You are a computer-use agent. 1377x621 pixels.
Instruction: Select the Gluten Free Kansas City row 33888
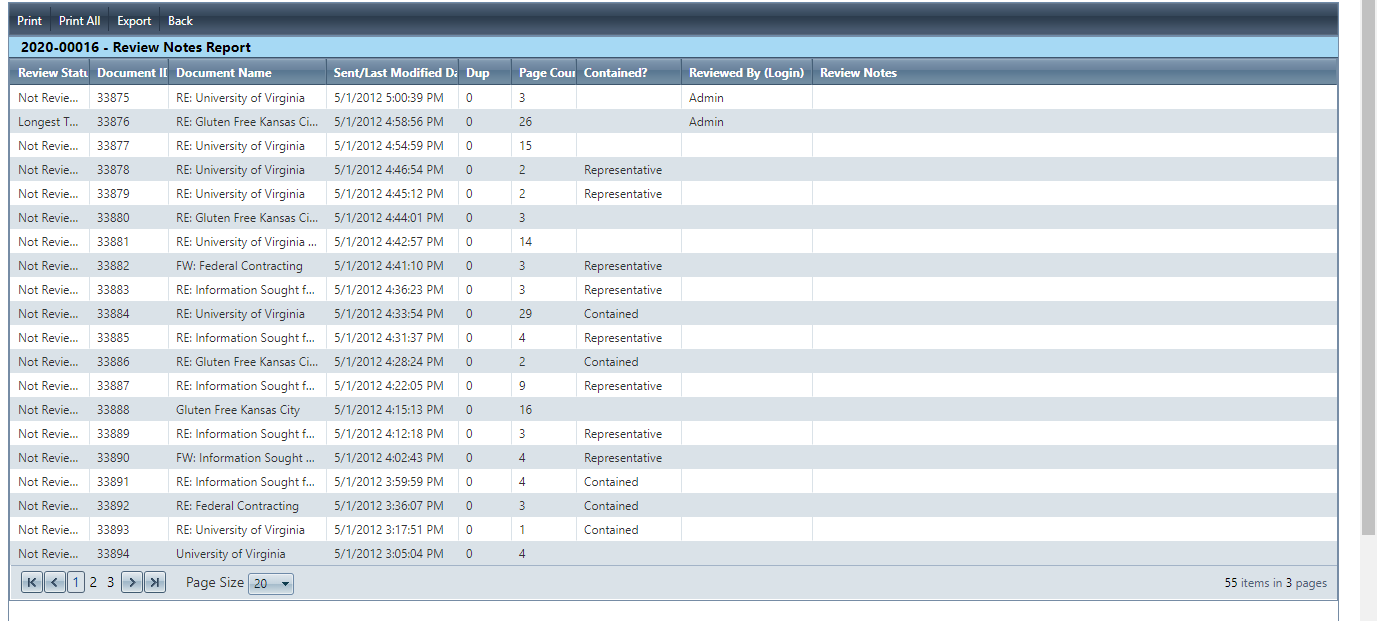(238, 410)
